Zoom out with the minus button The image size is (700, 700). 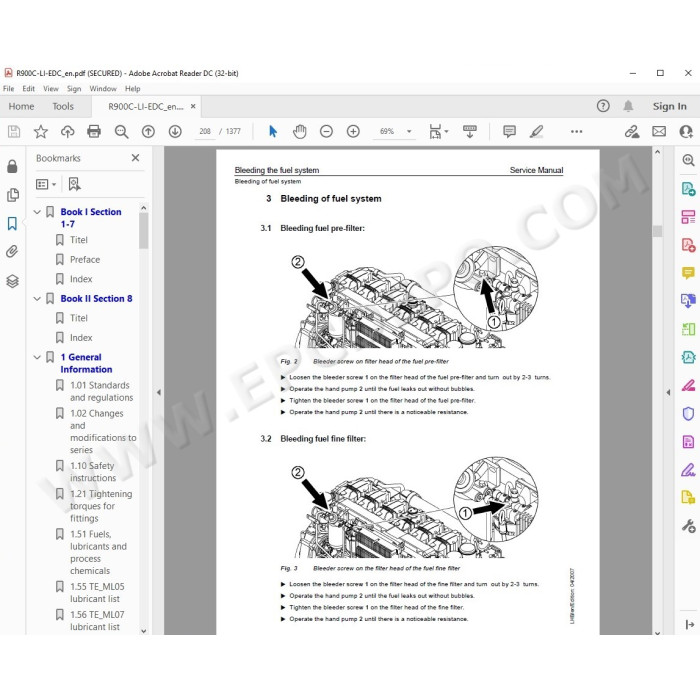tap(326, 131)
